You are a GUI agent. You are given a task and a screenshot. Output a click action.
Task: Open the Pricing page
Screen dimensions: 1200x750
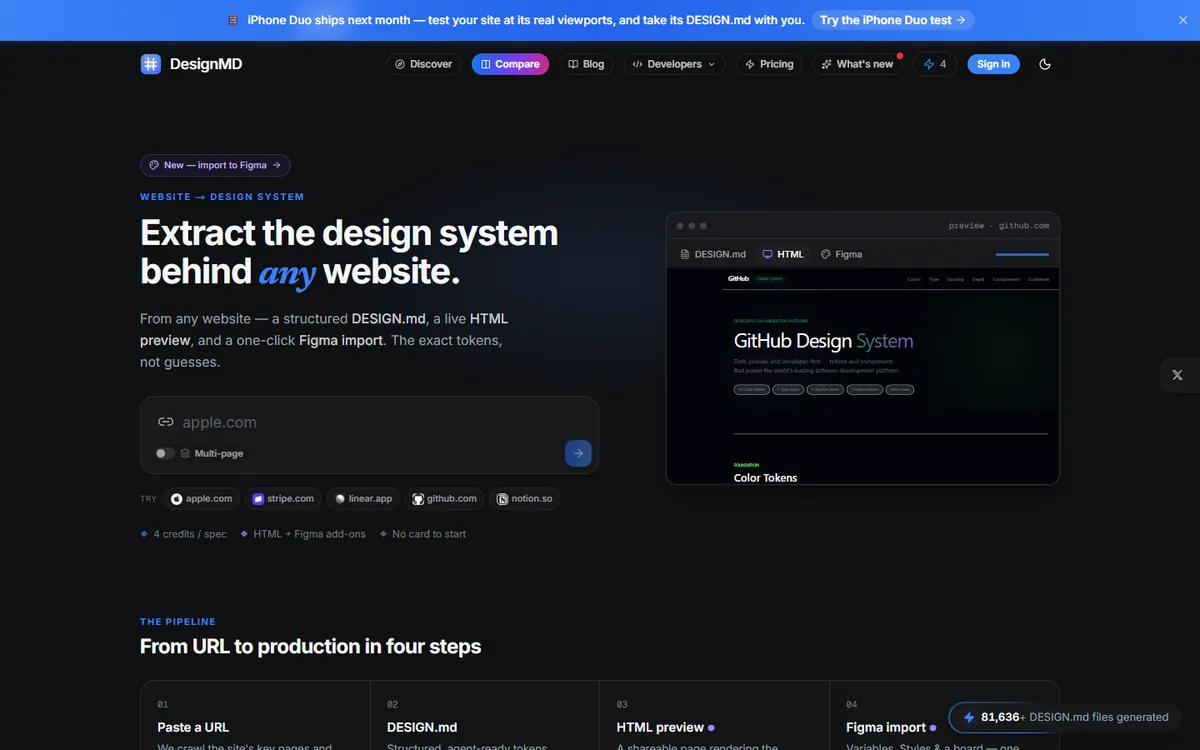770,64
